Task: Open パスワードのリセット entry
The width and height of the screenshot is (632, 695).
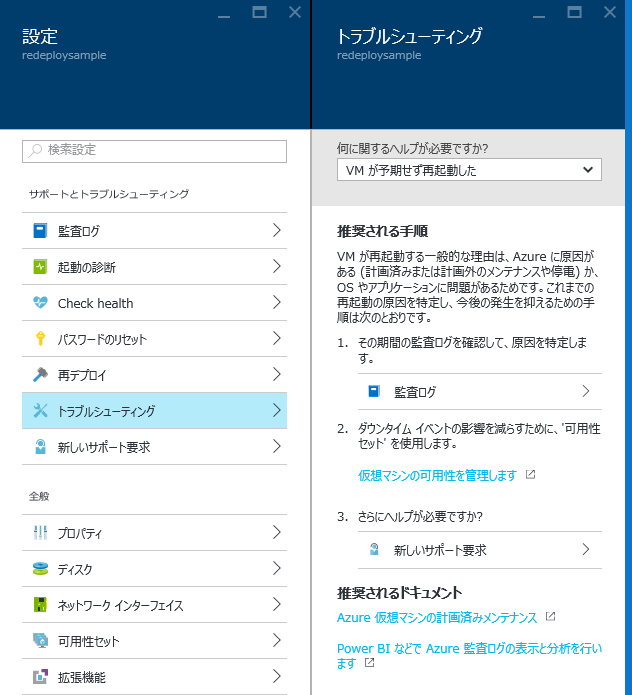Action: tap(154, 339)
